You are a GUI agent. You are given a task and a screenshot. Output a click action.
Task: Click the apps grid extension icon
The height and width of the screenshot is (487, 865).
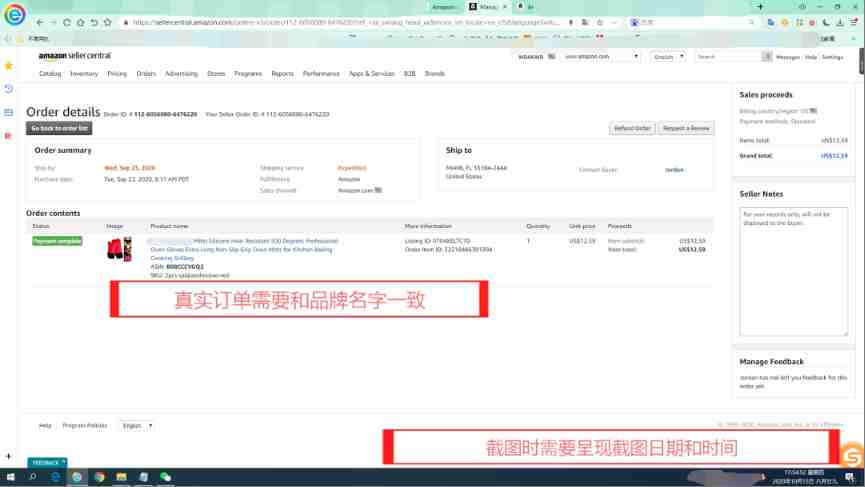799,23
